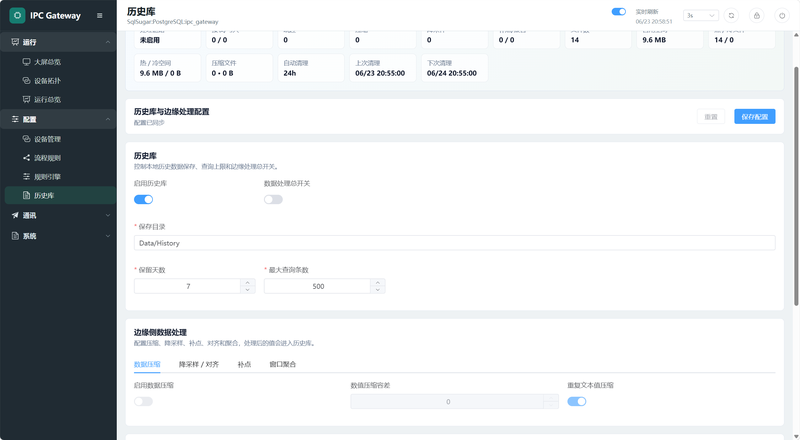Click the refresh icon button in header

click(x=731, y=16)
